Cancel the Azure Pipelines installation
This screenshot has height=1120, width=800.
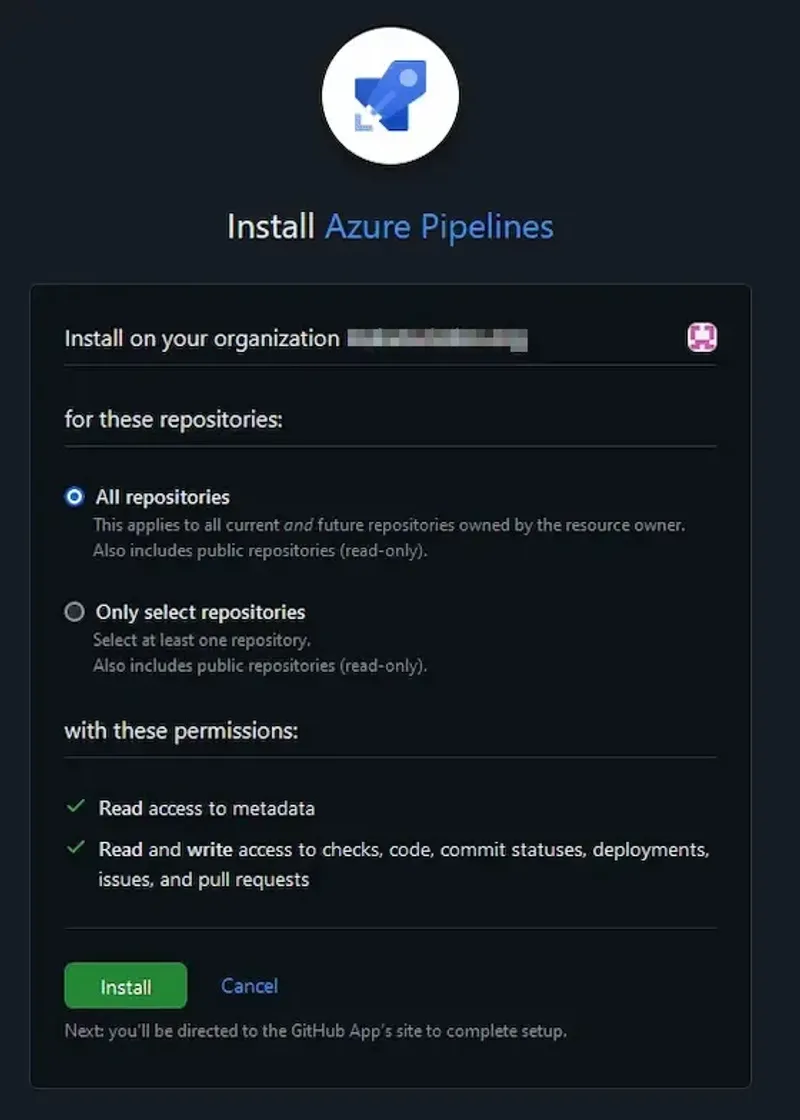point(249,986)
